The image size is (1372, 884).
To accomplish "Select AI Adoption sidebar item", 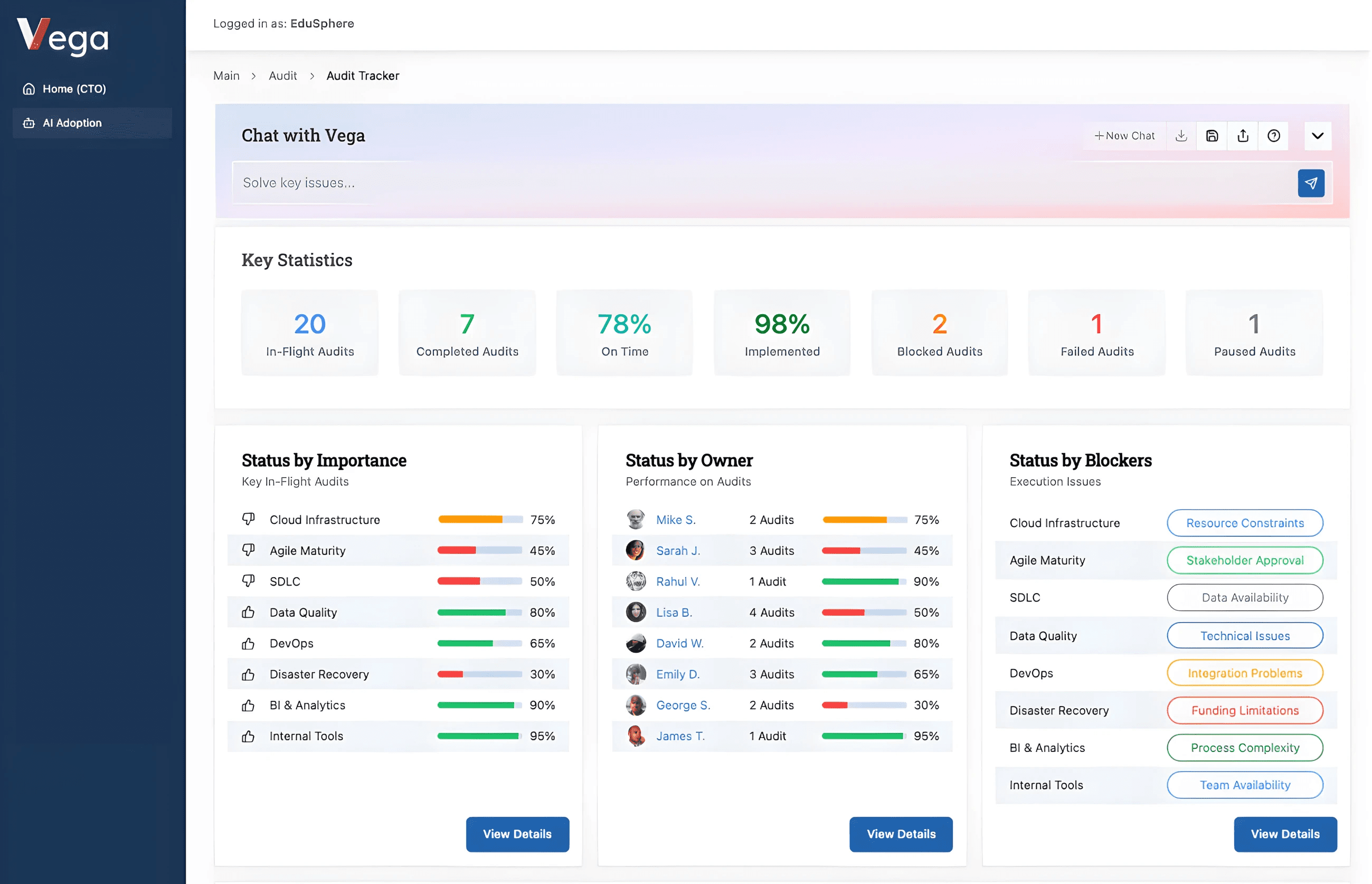I will 72,123.
